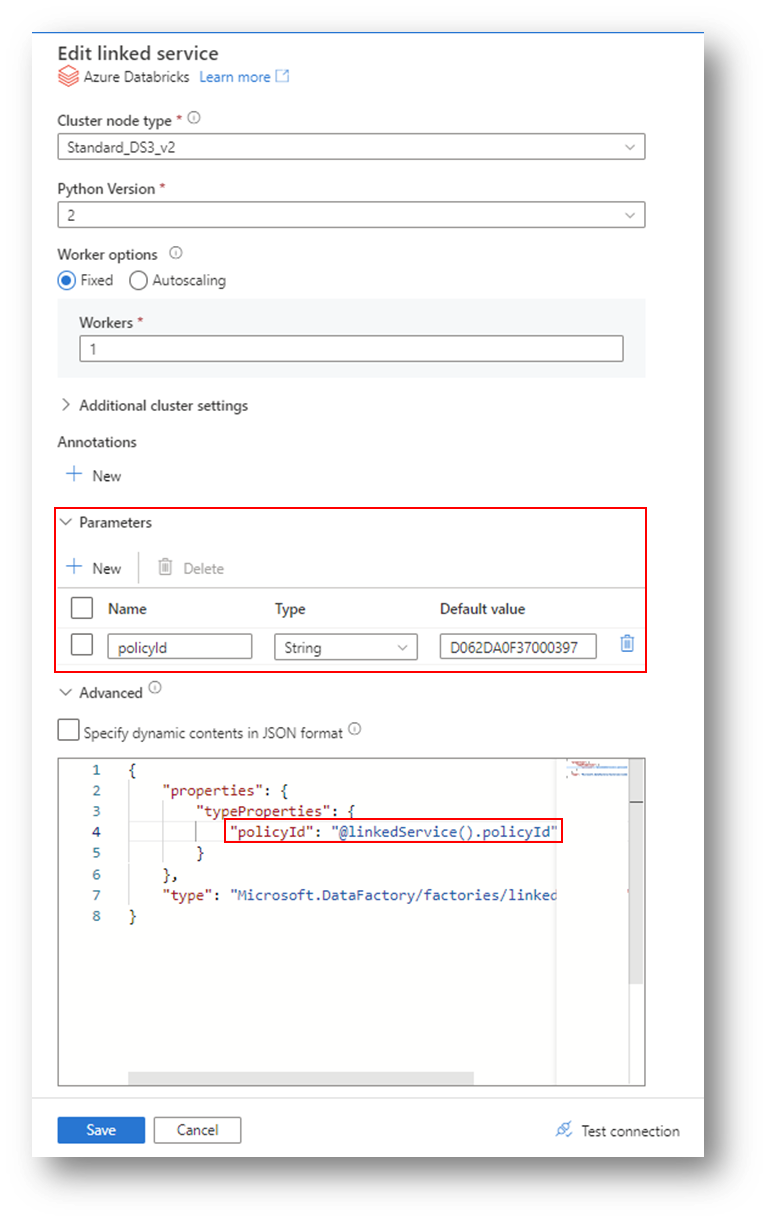Click the "type" key on JSON line 7

click(x=190, y=895)
